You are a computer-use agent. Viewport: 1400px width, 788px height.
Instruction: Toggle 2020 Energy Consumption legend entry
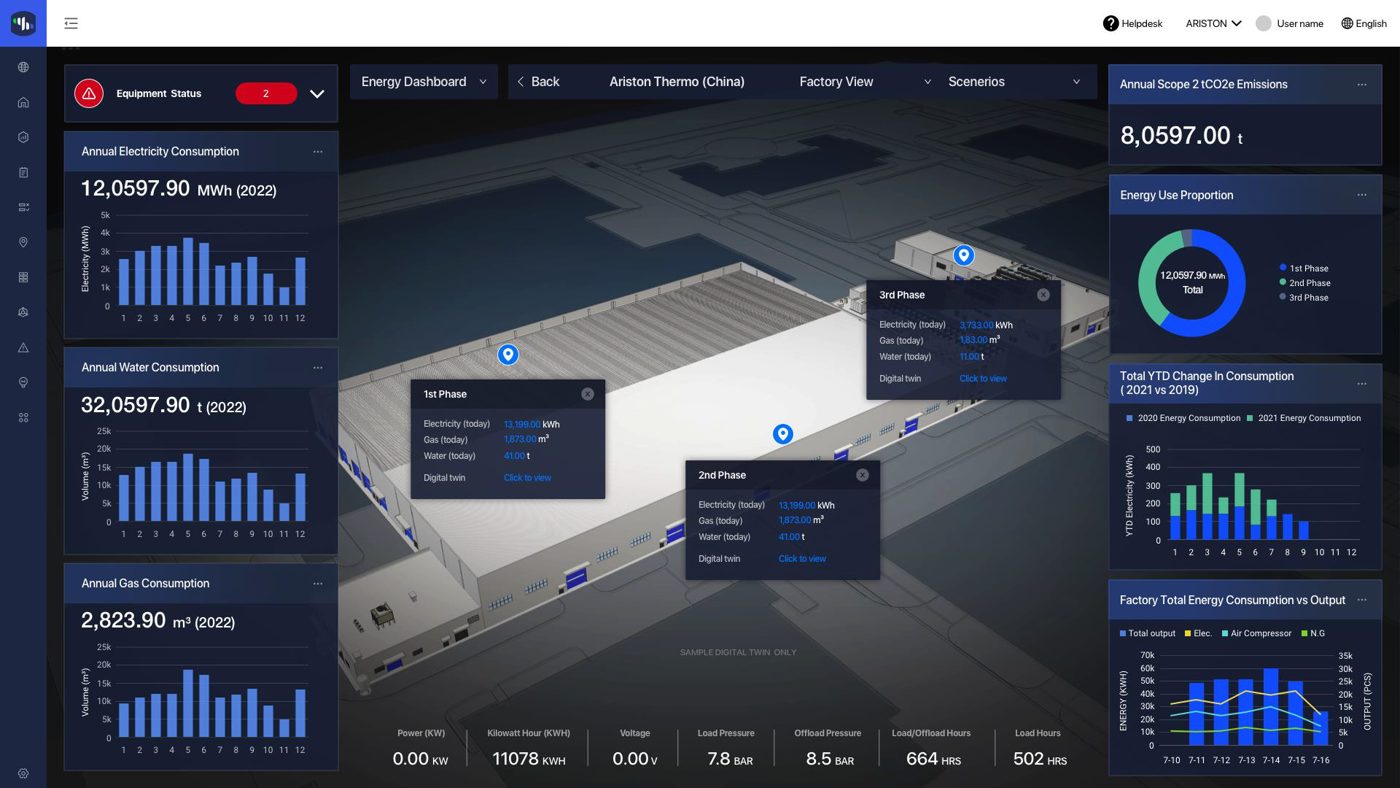click(x=1183, y=418)
